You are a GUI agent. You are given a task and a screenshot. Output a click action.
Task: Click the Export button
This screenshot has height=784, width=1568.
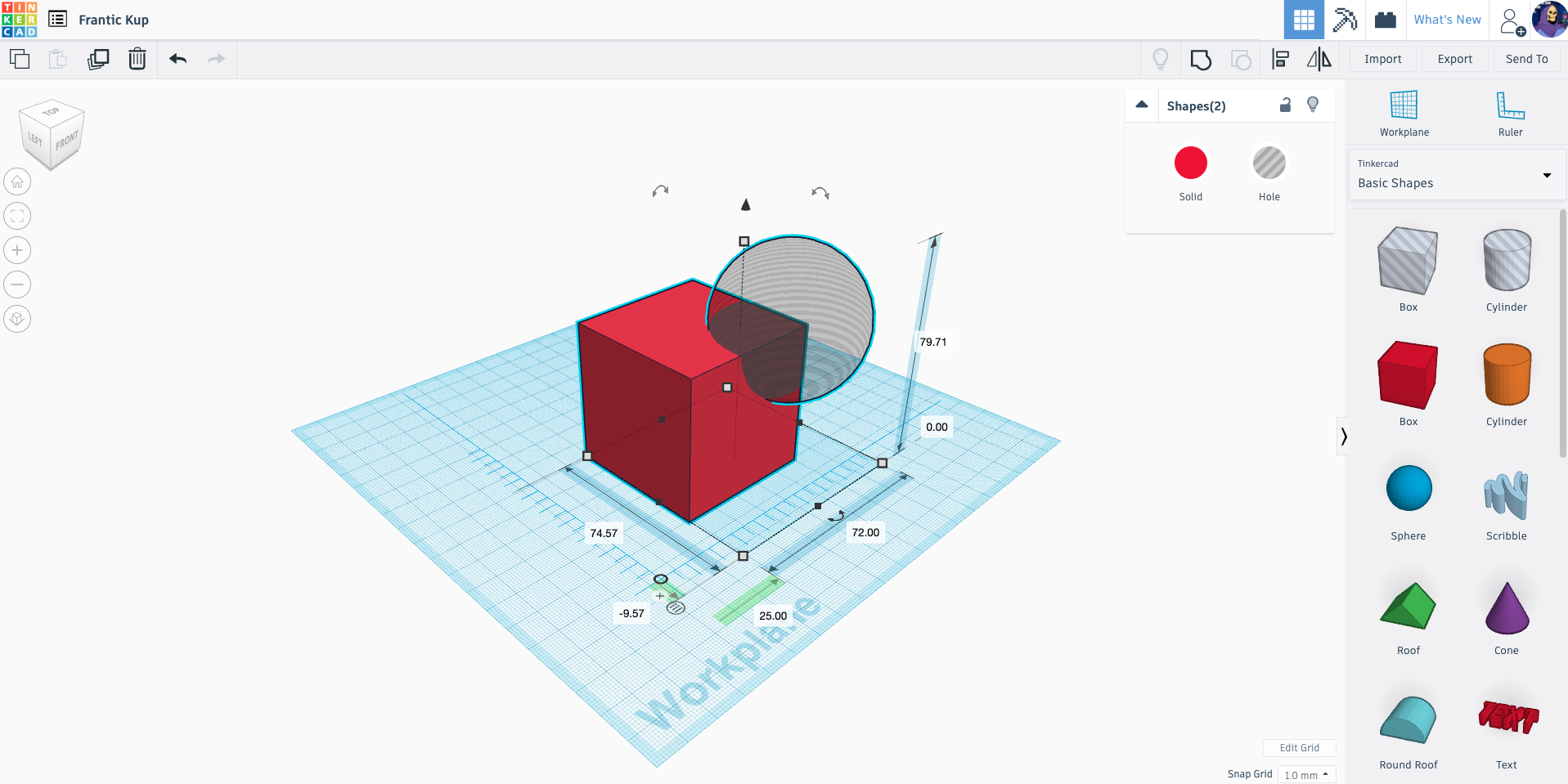[1454, 59]
